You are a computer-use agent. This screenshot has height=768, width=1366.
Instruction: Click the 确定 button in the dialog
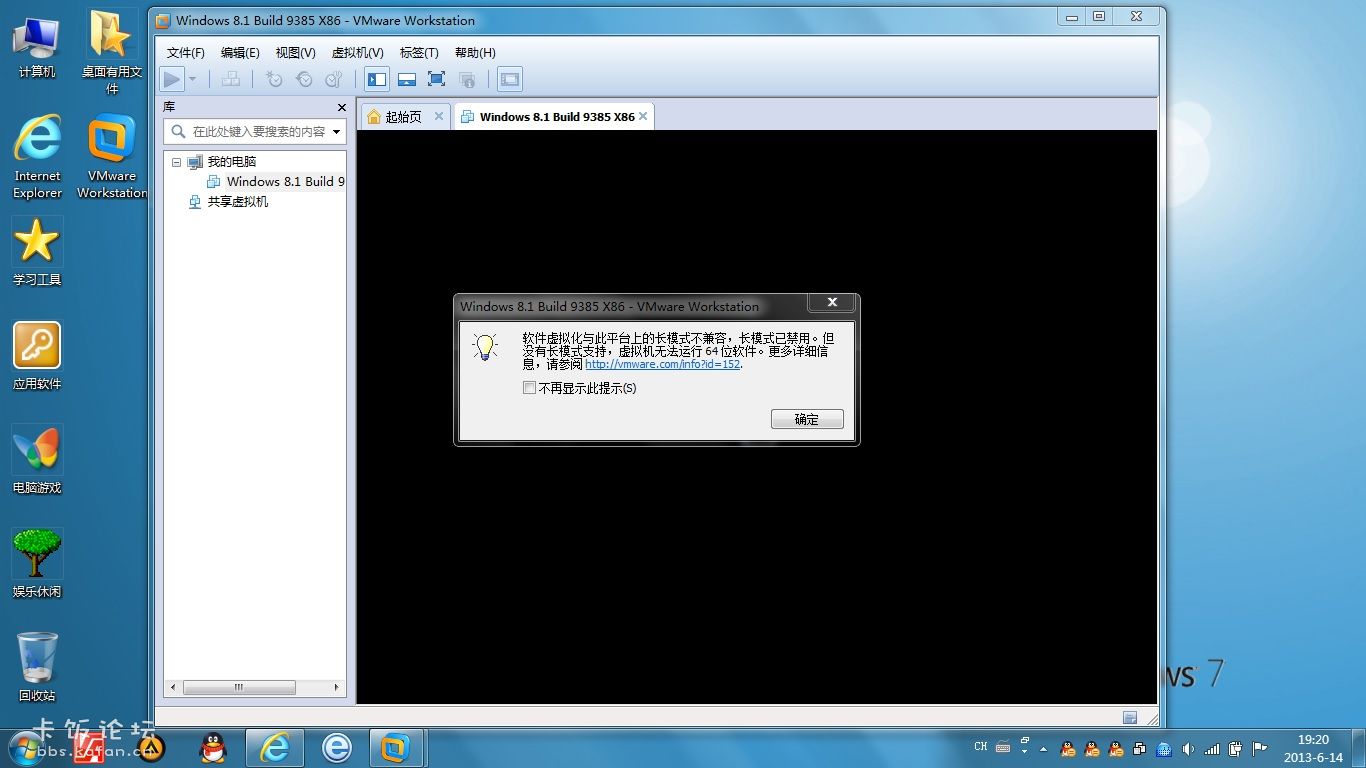coord(807,419)
